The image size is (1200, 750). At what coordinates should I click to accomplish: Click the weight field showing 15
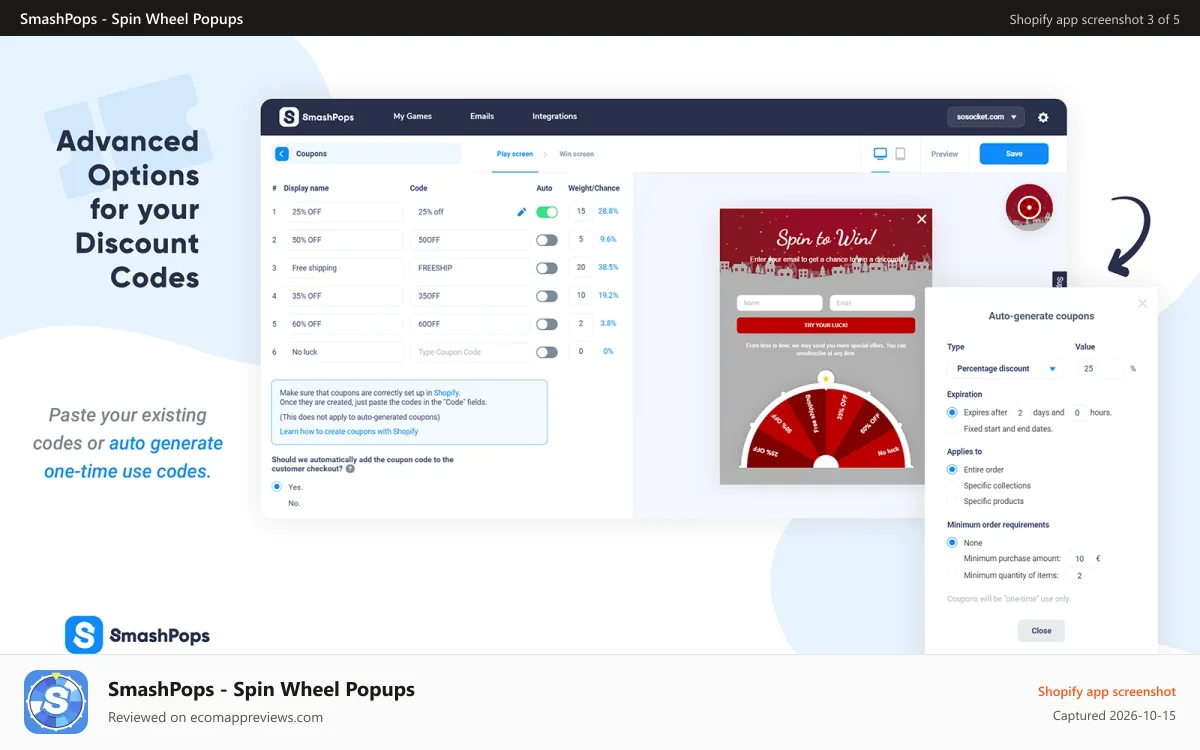coord(581,212)
